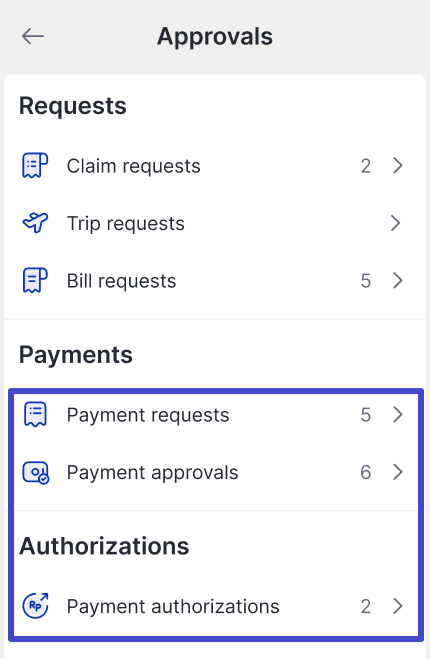Open chevron next to Payment approvals

coord(397,472)
